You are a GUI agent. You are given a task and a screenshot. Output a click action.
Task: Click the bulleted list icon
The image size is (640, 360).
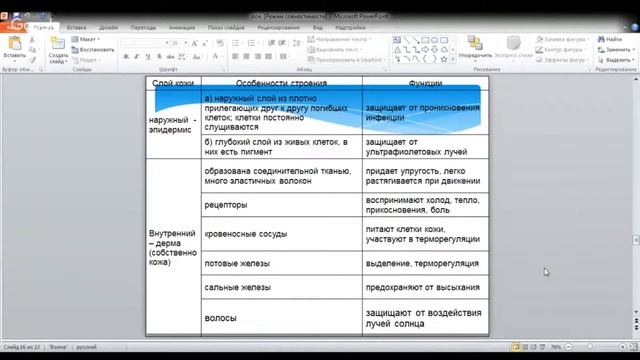point(236,43)
